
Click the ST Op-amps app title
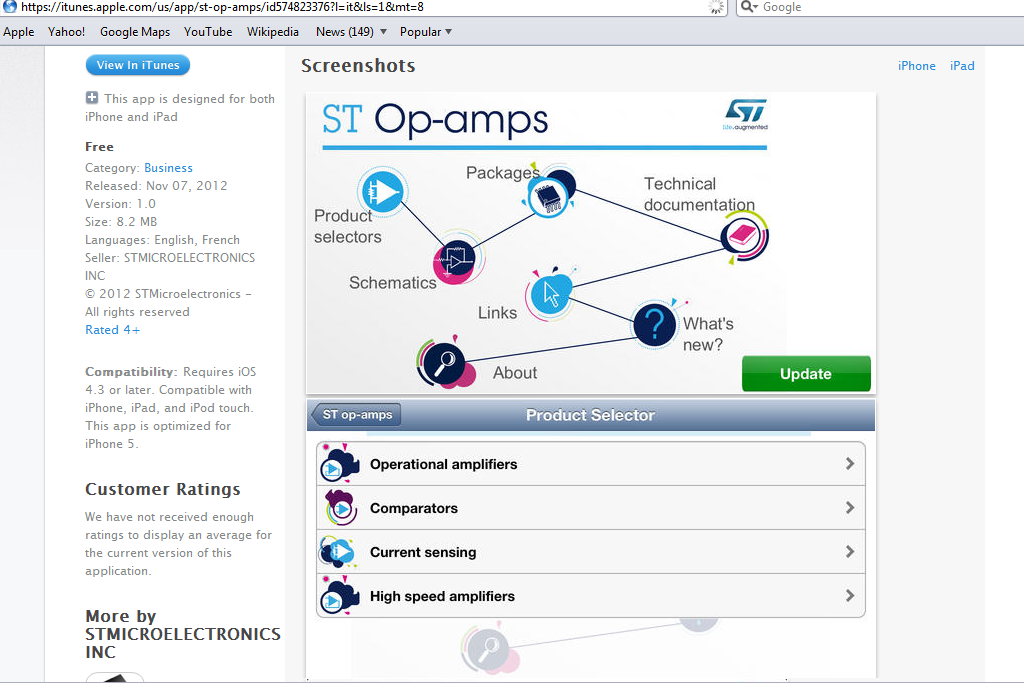coord(435,120)
